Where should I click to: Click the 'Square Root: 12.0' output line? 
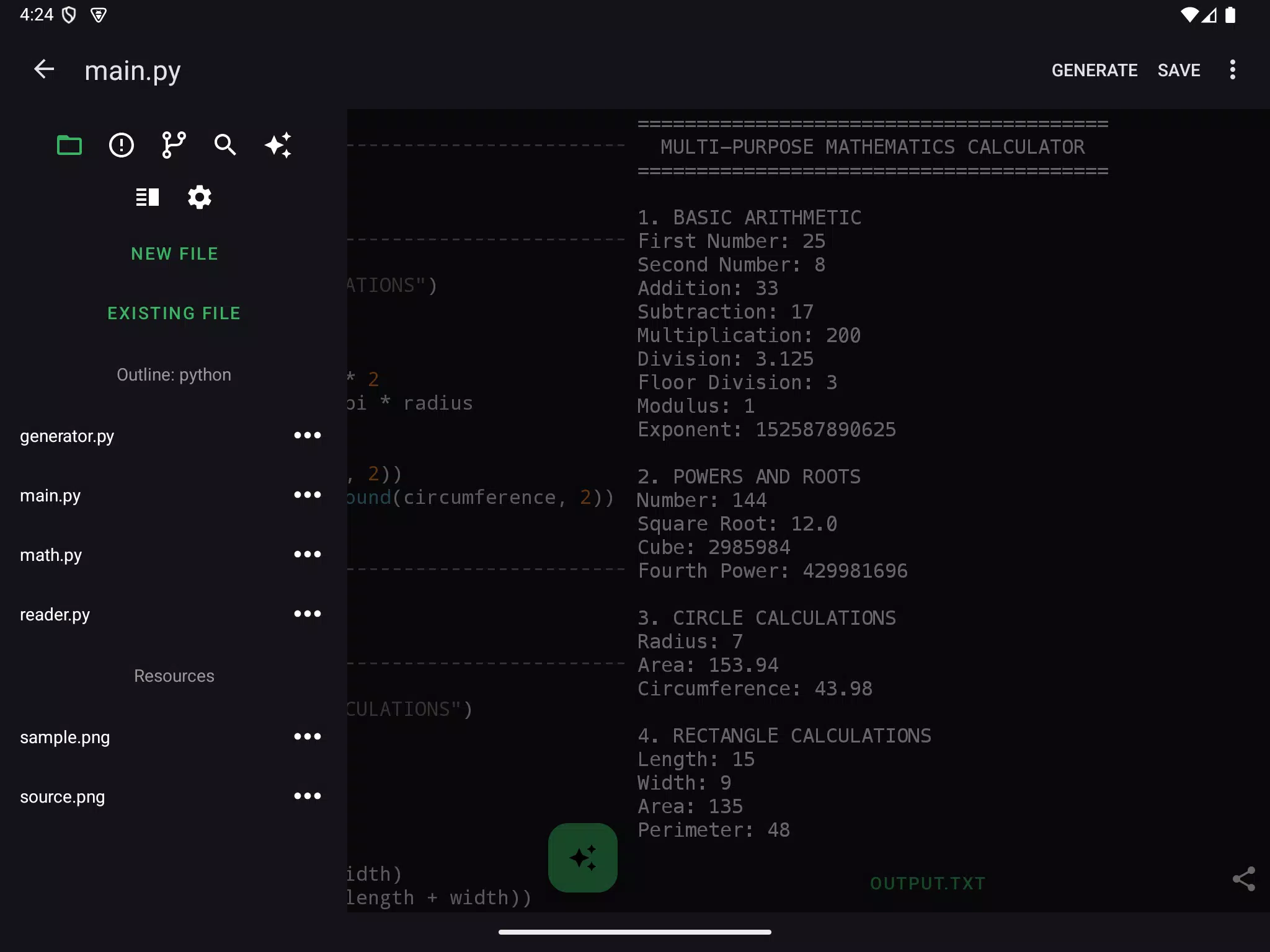[x=737, y=524]
